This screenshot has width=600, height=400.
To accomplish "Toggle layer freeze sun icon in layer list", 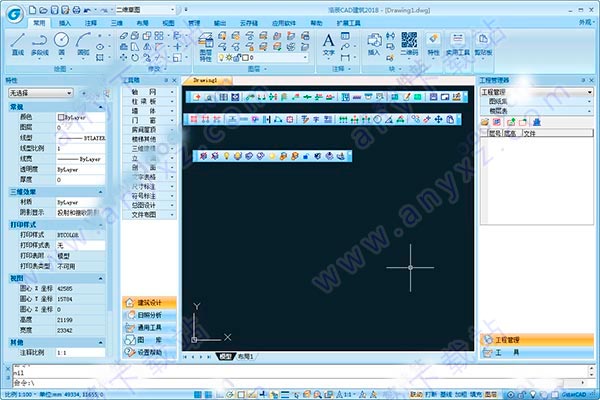I will tap(228, 58).
